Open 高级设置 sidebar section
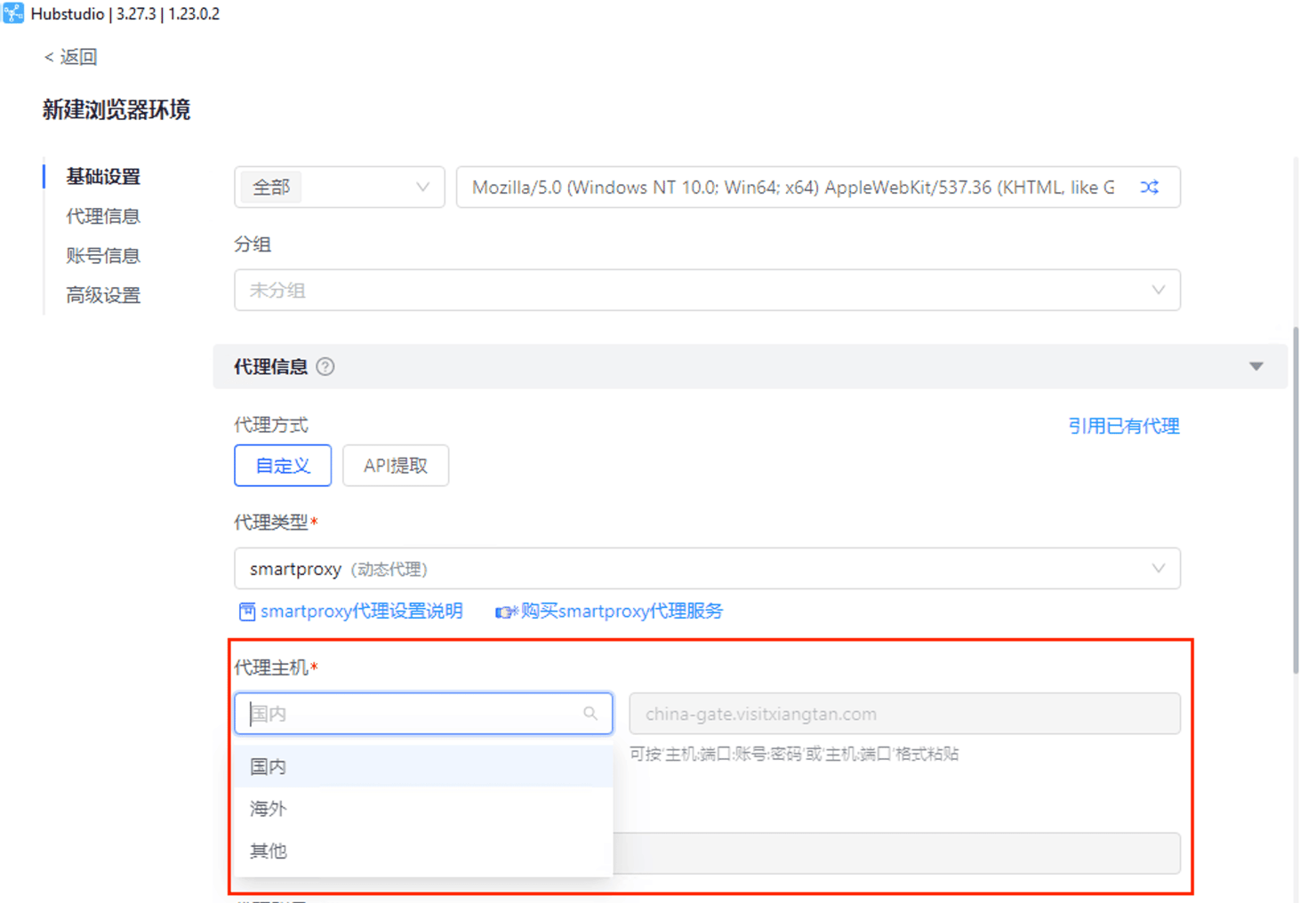Image resolution: width=1316 pixels, height=903 pixels. coord(103,295)
